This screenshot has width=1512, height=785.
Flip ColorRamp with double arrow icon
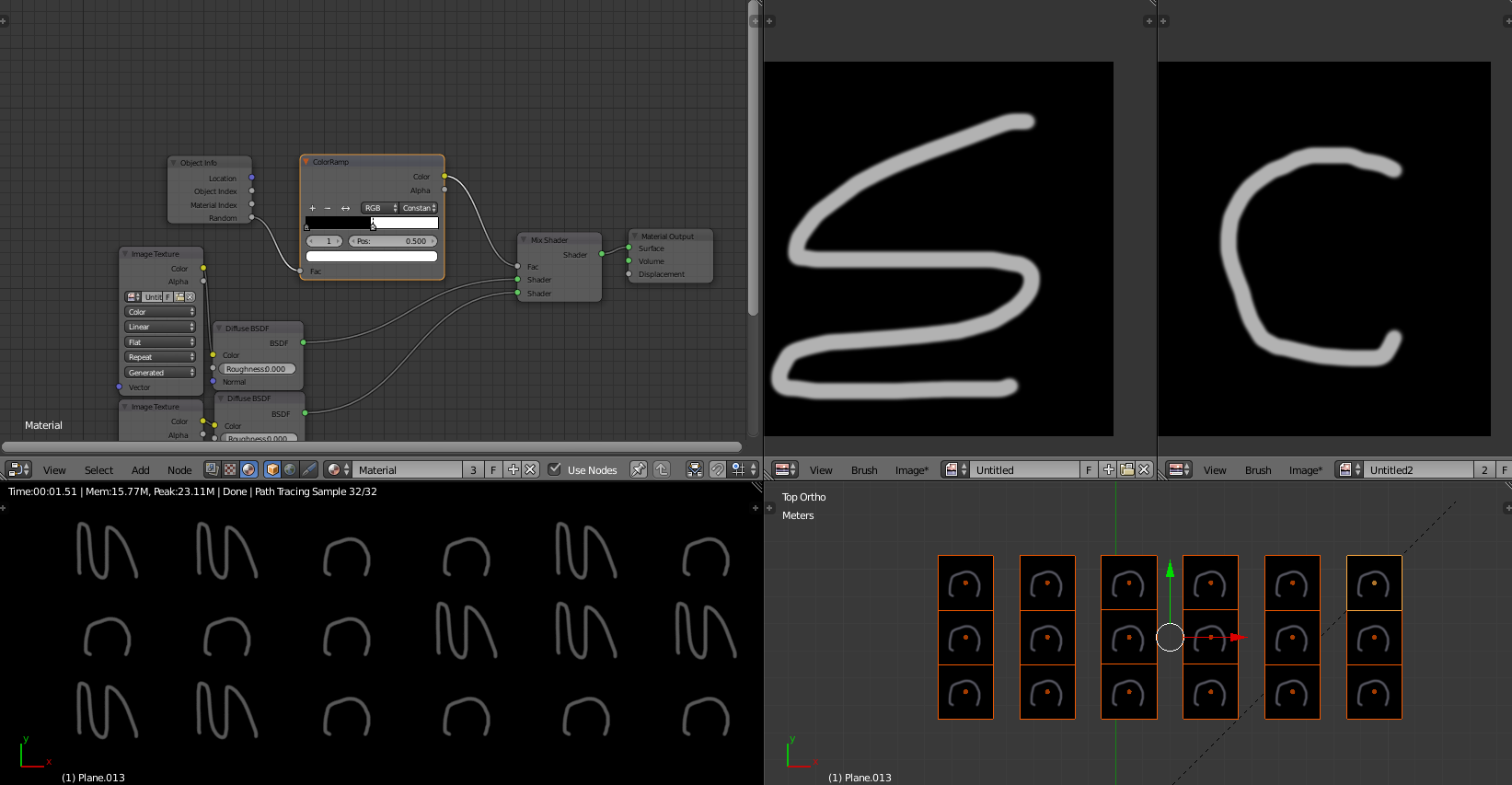tap(345, 208)
